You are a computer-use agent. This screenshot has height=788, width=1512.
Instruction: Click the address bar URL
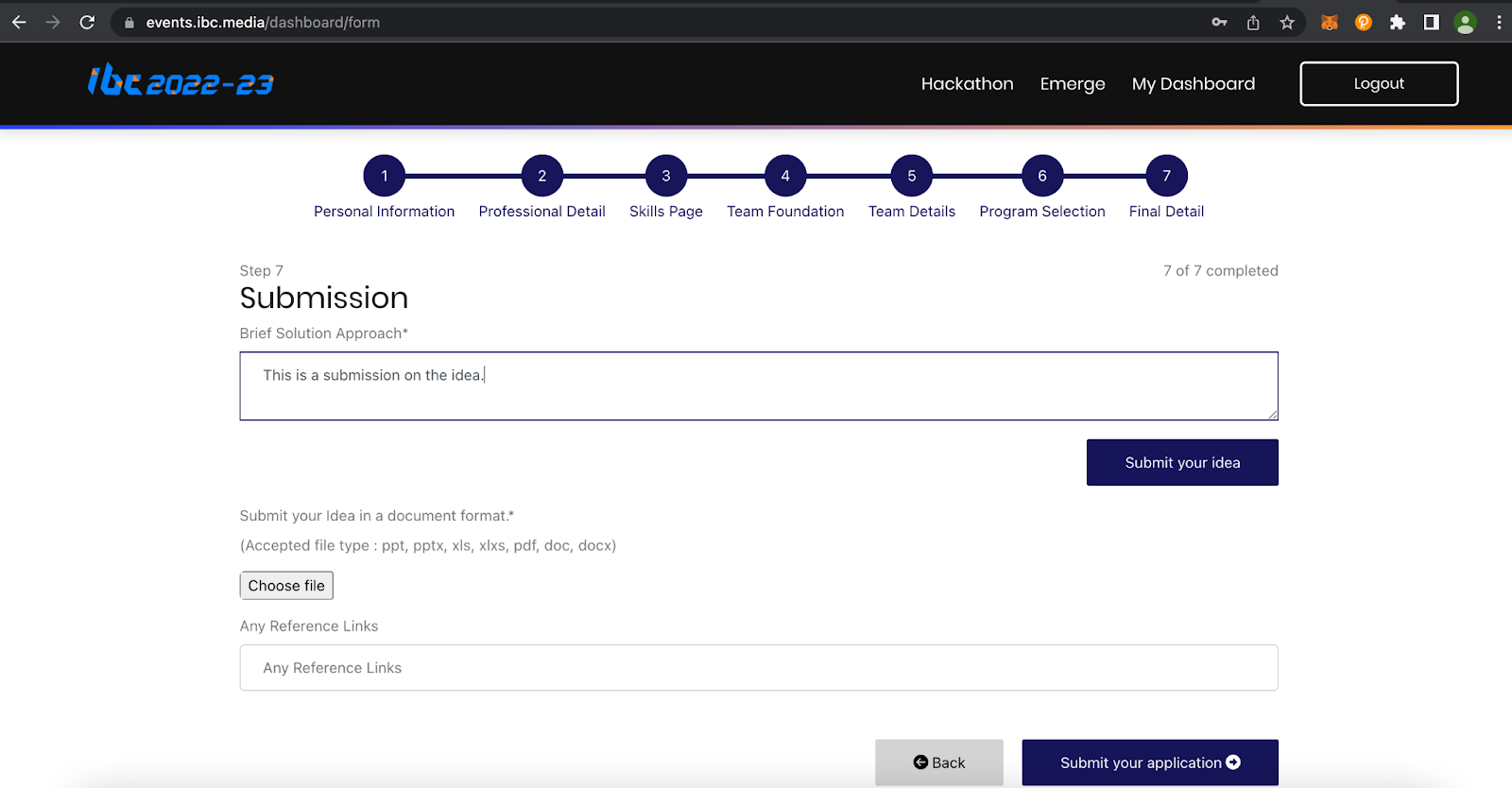[263, 23]
